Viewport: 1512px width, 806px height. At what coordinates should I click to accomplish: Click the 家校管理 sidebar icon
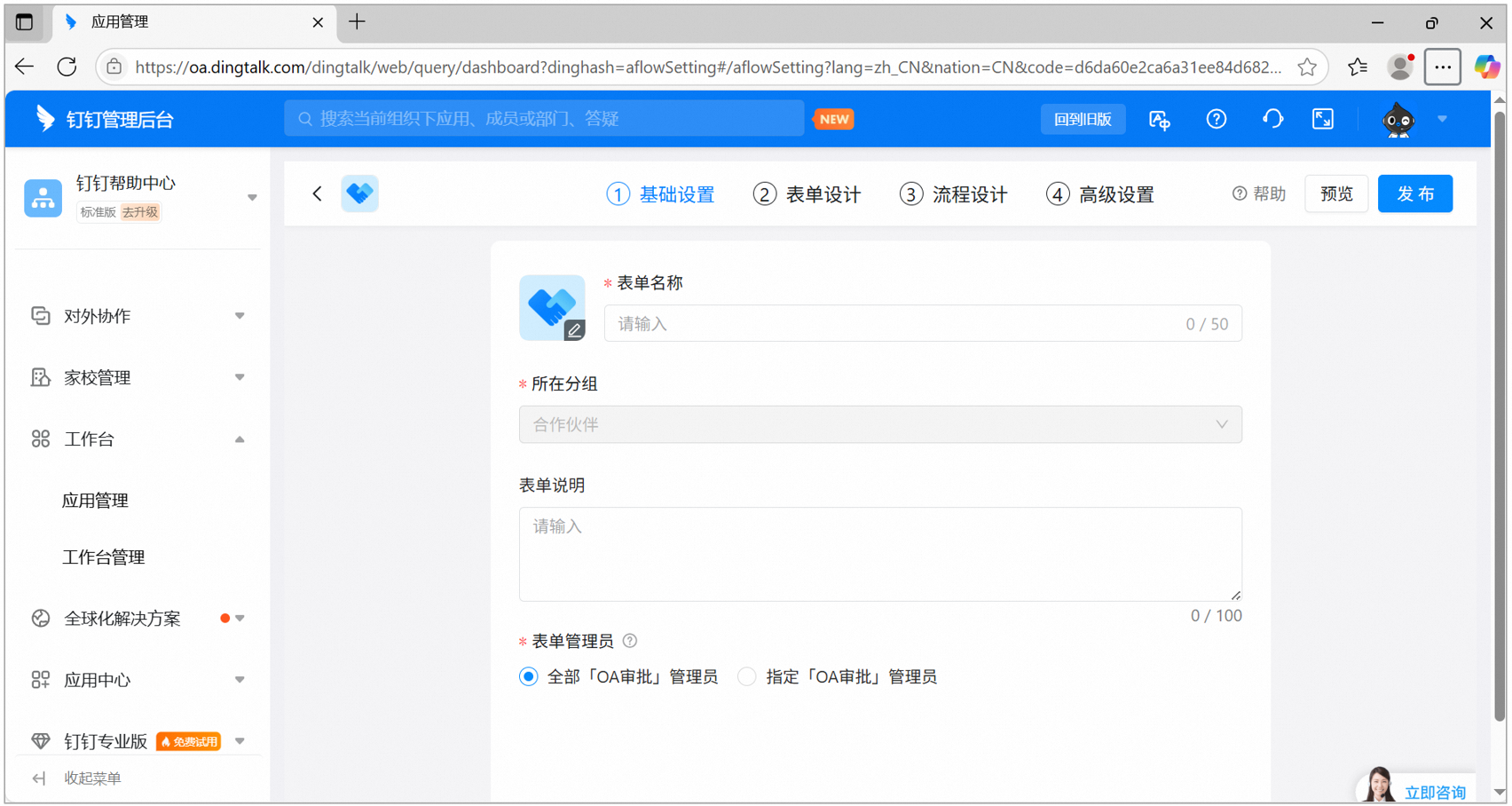(41, 377)
